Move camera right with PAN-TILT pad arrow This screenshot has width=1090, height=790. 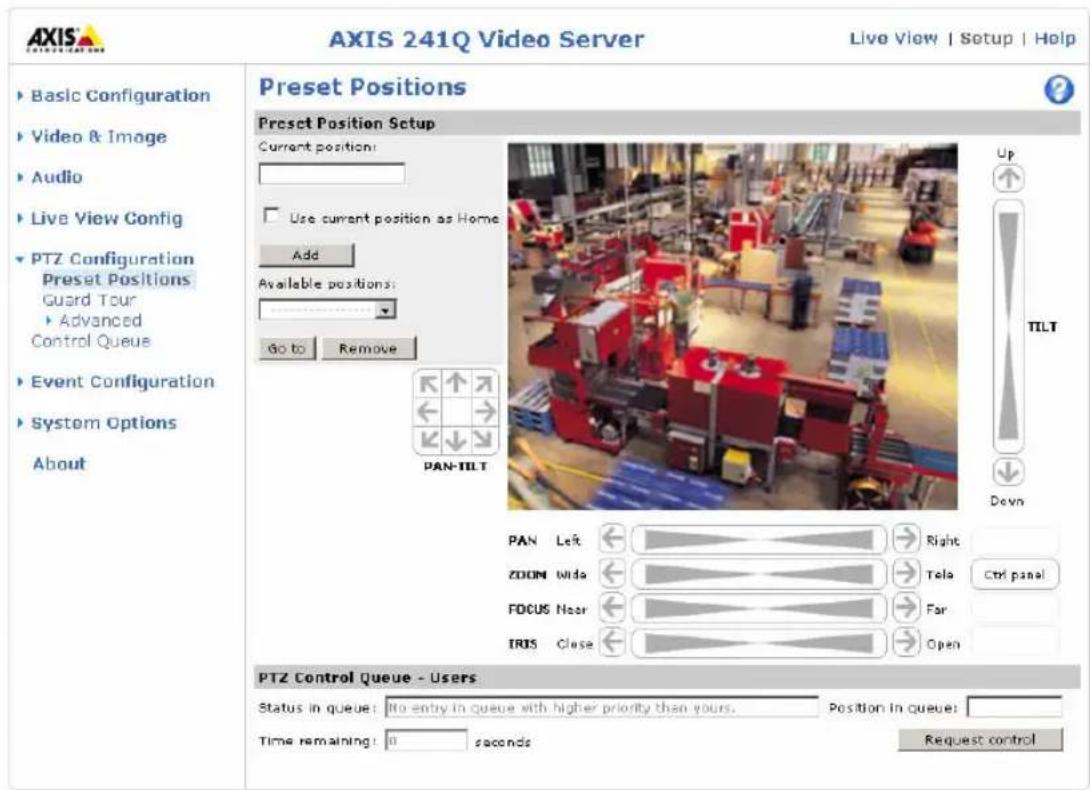[485, 412]
